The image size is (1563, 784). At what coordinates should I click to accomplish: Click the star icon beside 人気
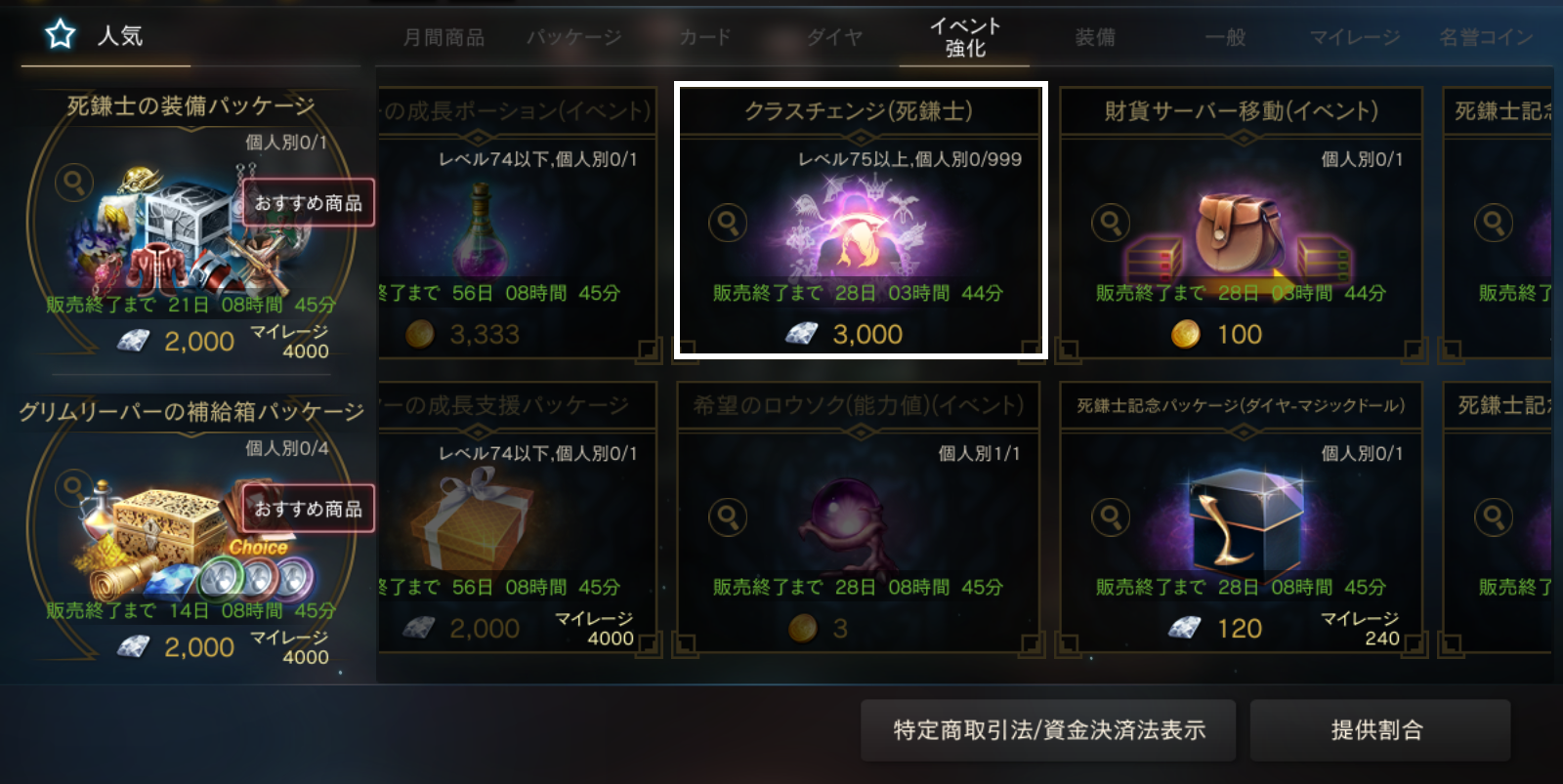(61, 35)
